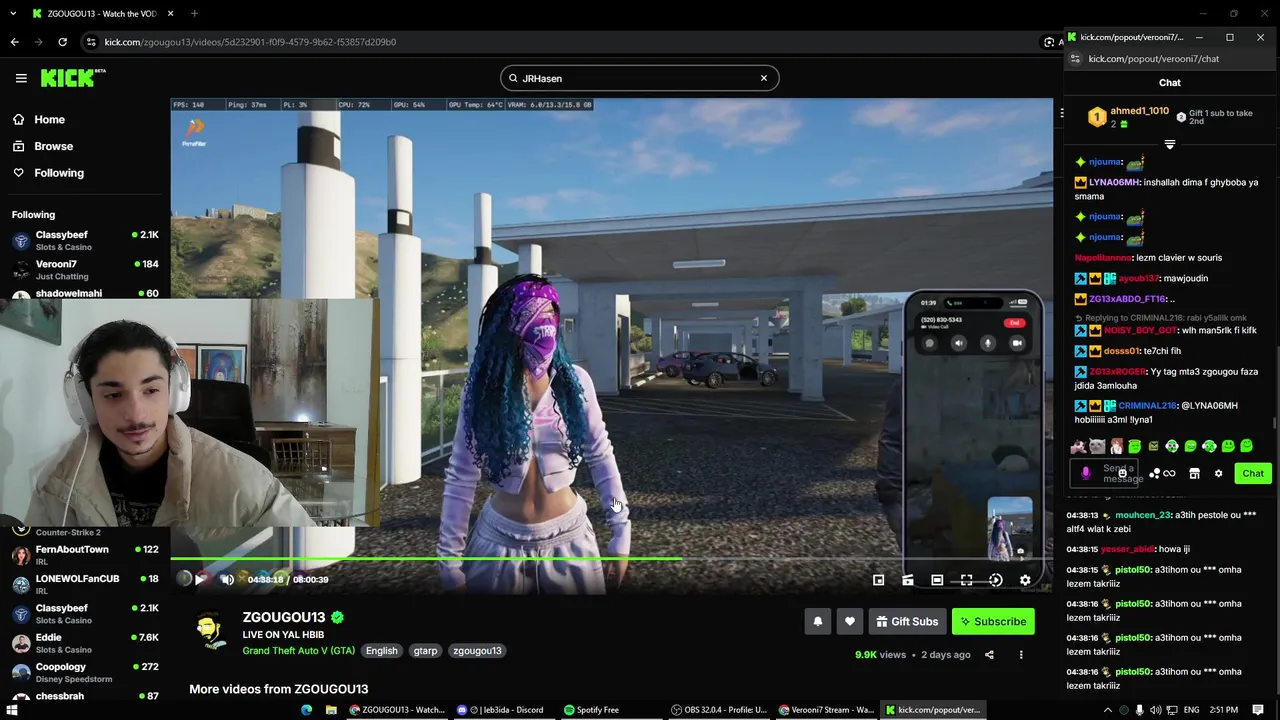Open Spotify Free from taskbar
The image size is (1280, 720).
point(592,710)
